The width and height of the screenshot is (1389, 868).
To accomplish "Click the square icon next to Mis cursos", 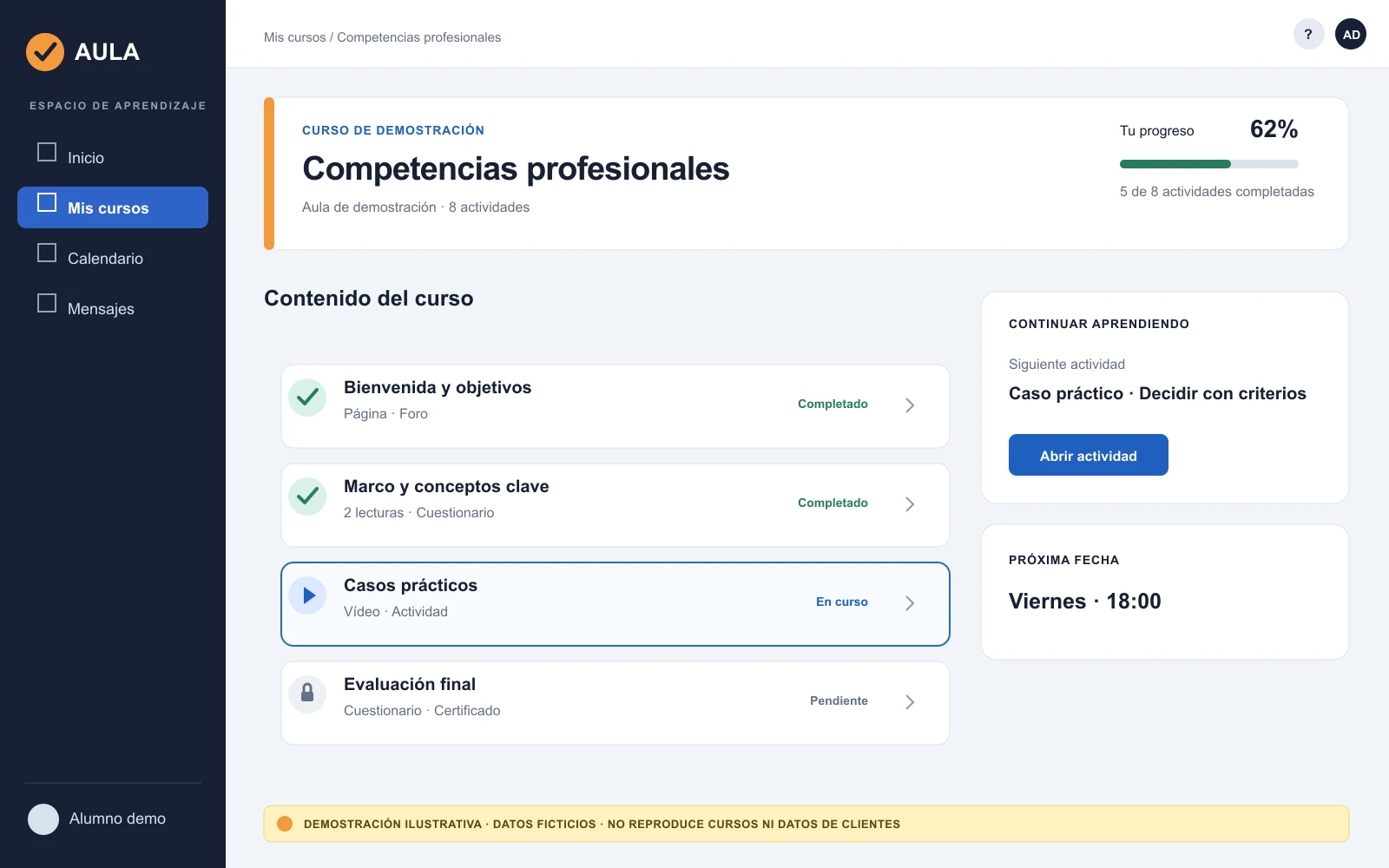I will point(47,202).
